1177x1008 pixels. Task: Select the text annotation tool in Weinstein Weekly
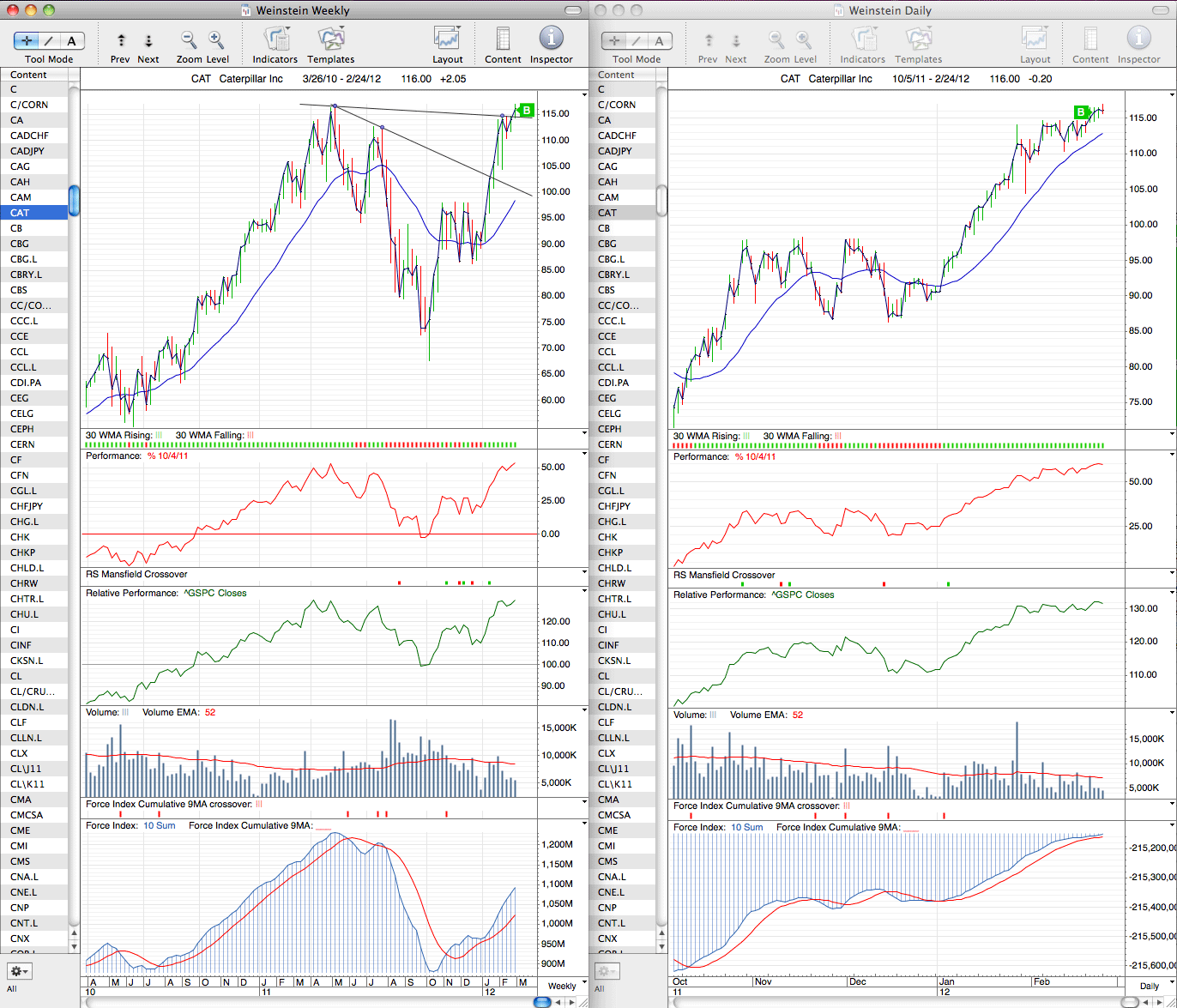click(x=72, y=40)
